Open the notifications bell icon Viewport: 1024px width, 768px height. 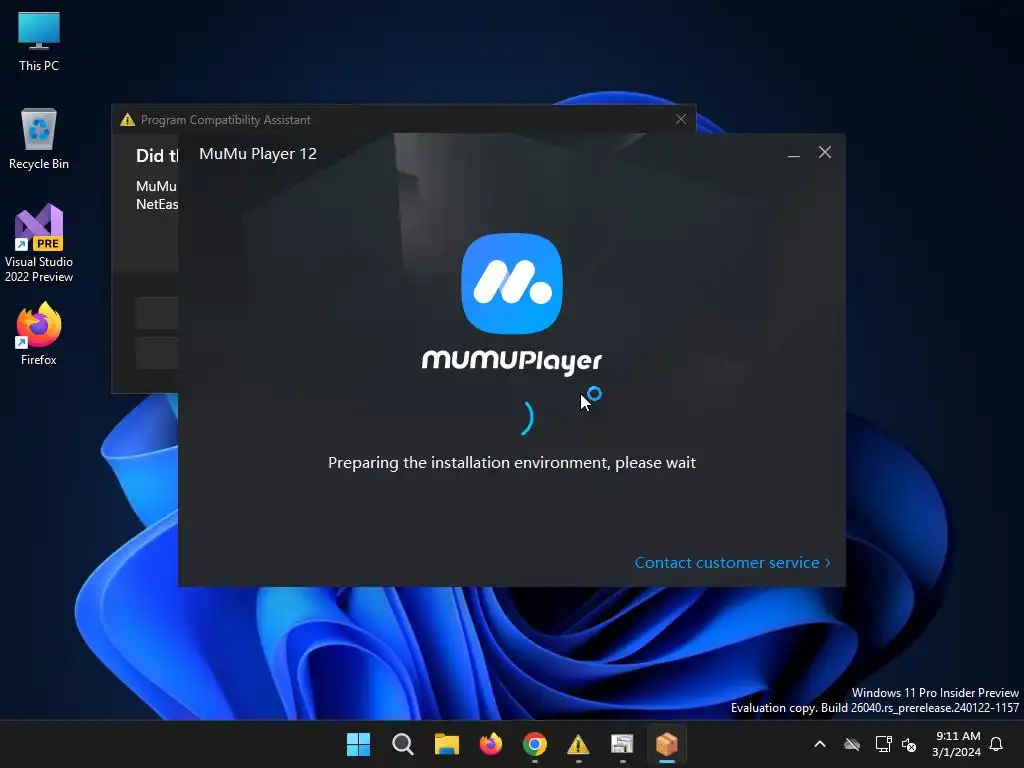click(997, 744)
